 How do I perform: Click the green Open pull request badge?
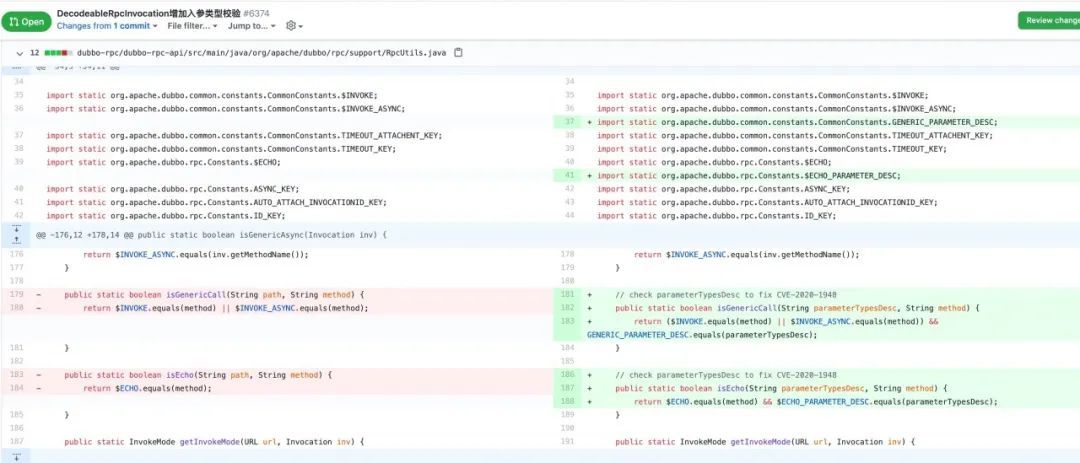coord(27,20)
